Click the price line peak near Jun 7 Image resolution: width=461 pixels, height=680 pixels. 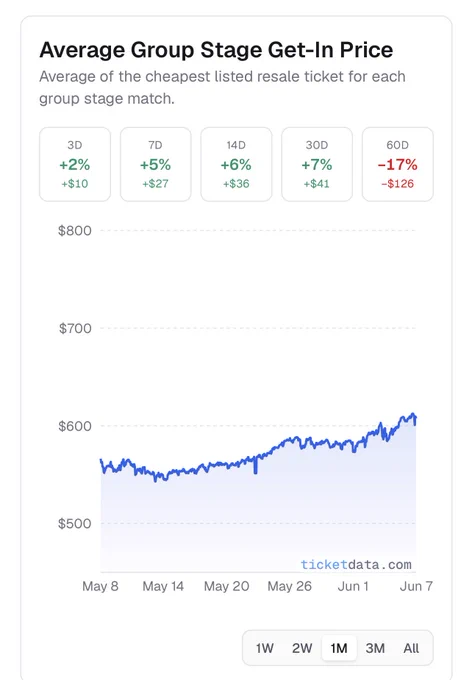(413, 415)
